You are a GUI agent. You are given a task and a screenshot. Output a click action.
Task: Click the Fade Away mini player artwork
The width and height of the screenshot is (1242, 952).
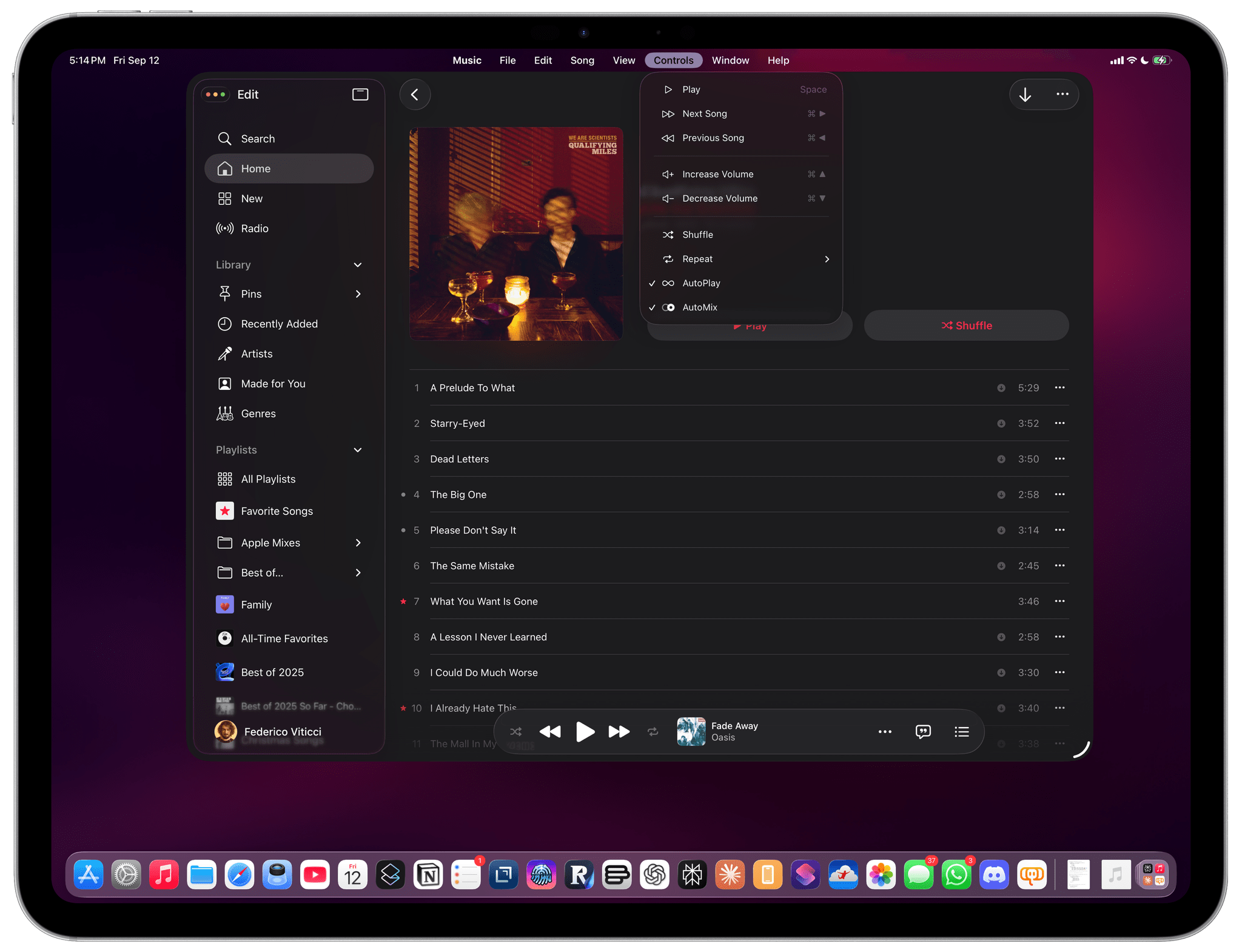[x=691, y=731]
